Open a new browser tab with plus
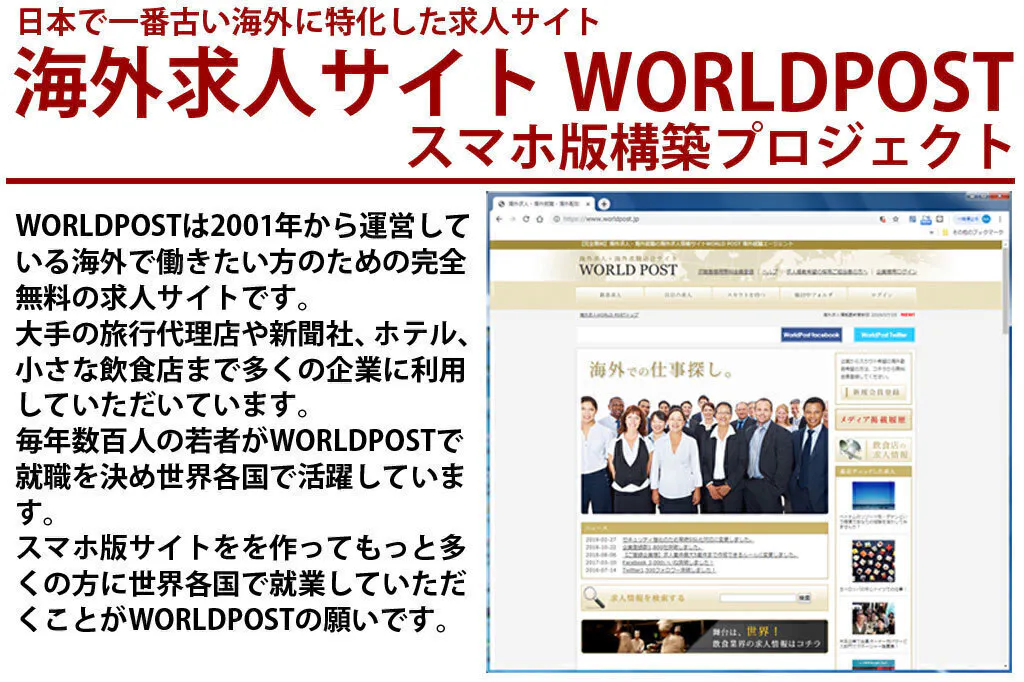Viewport: 1024px width, 682px height. [x=604, y=203]
